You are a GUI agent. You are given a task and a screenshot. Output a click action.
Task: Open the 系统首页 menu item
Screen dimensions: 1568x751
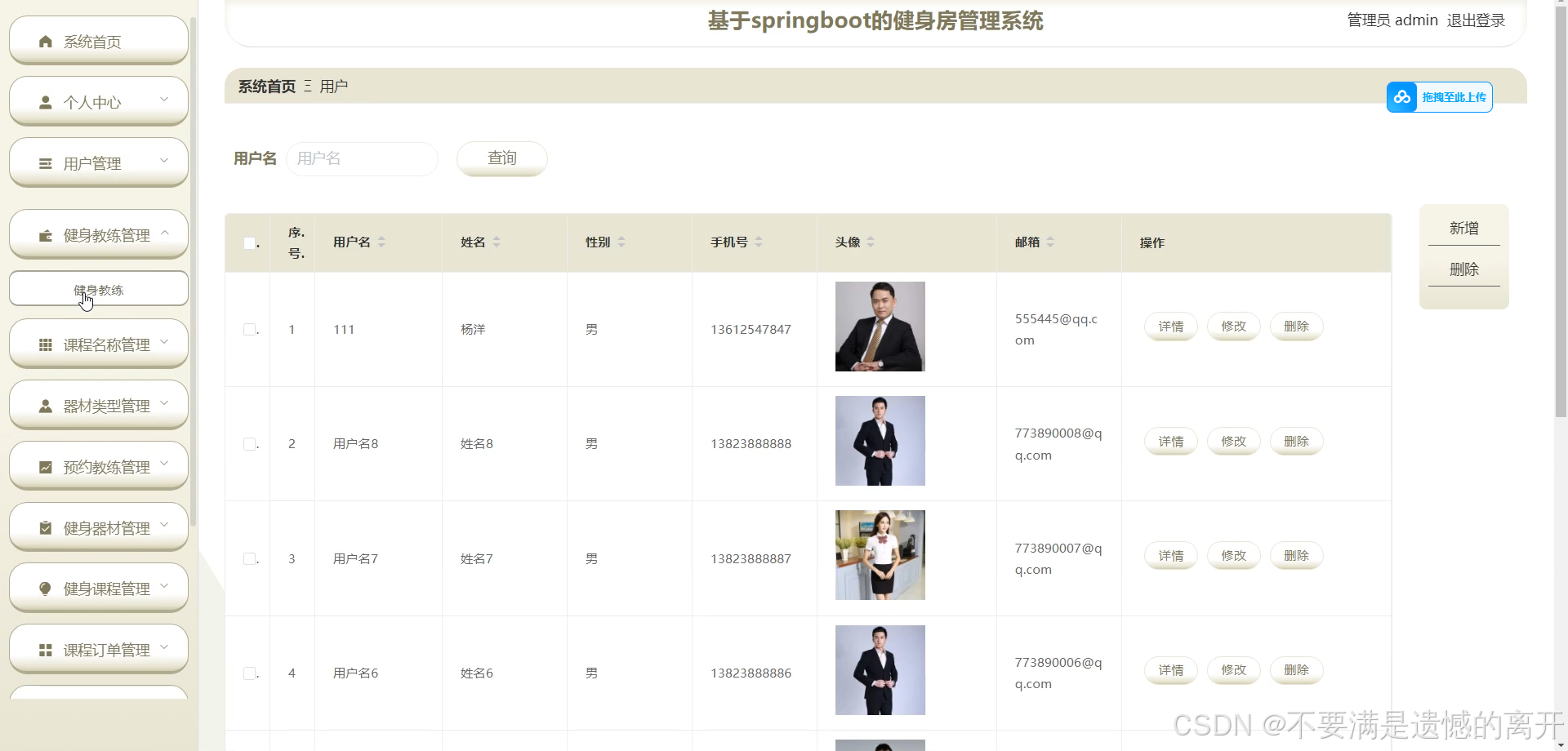[x=99, y=40]
